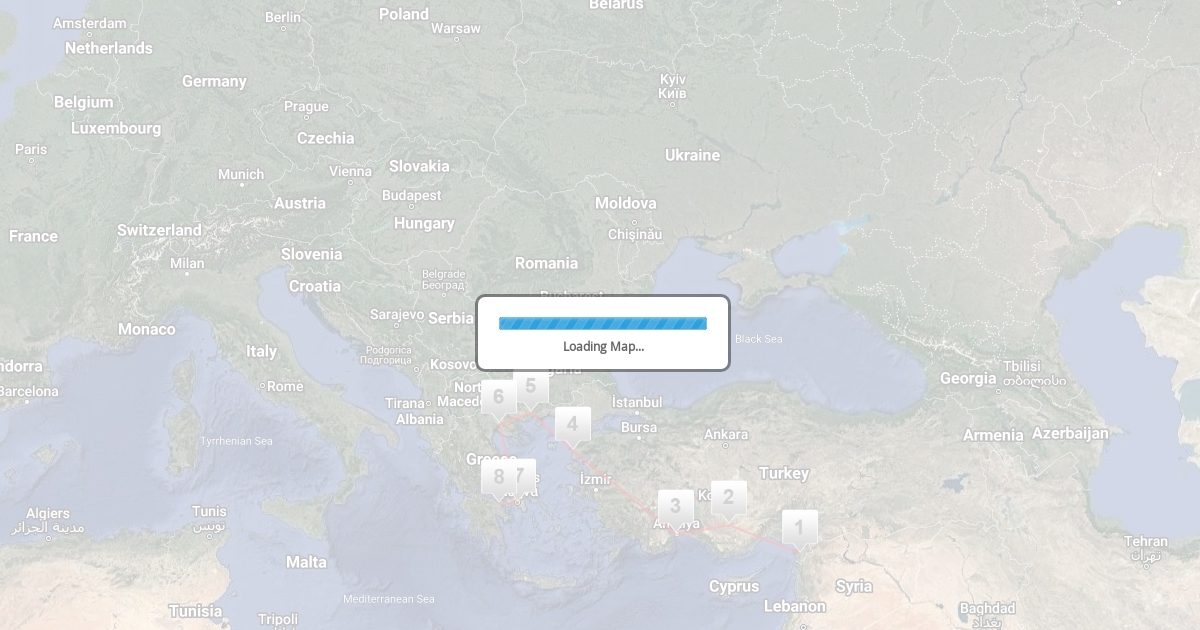The image size is (1200, 630).
Task: Click the blue striped loading progress bar
Action: click(603, 323)
